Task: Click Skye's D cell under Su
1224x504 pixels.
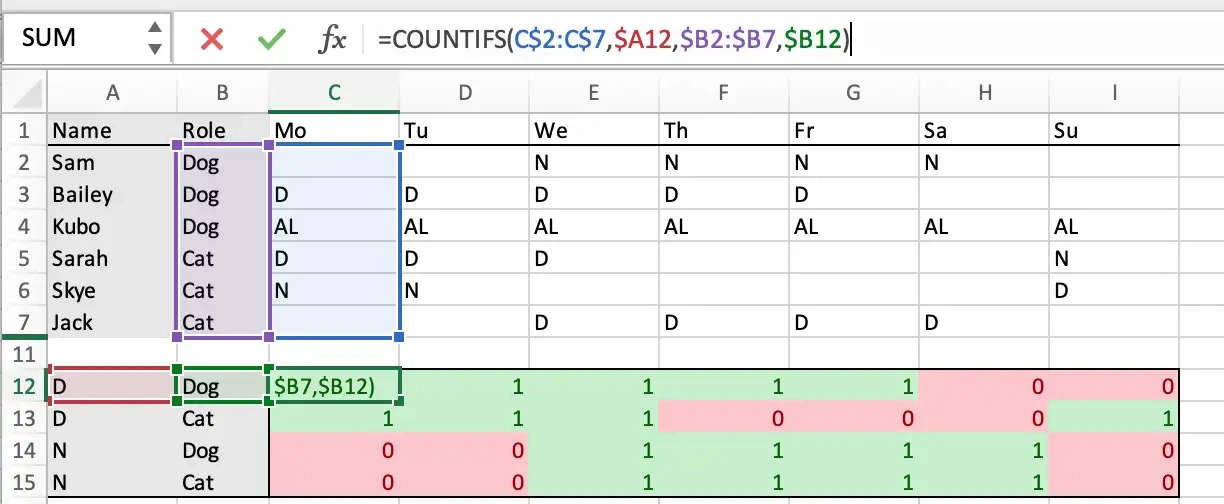Action: (x=1114, y=290)
